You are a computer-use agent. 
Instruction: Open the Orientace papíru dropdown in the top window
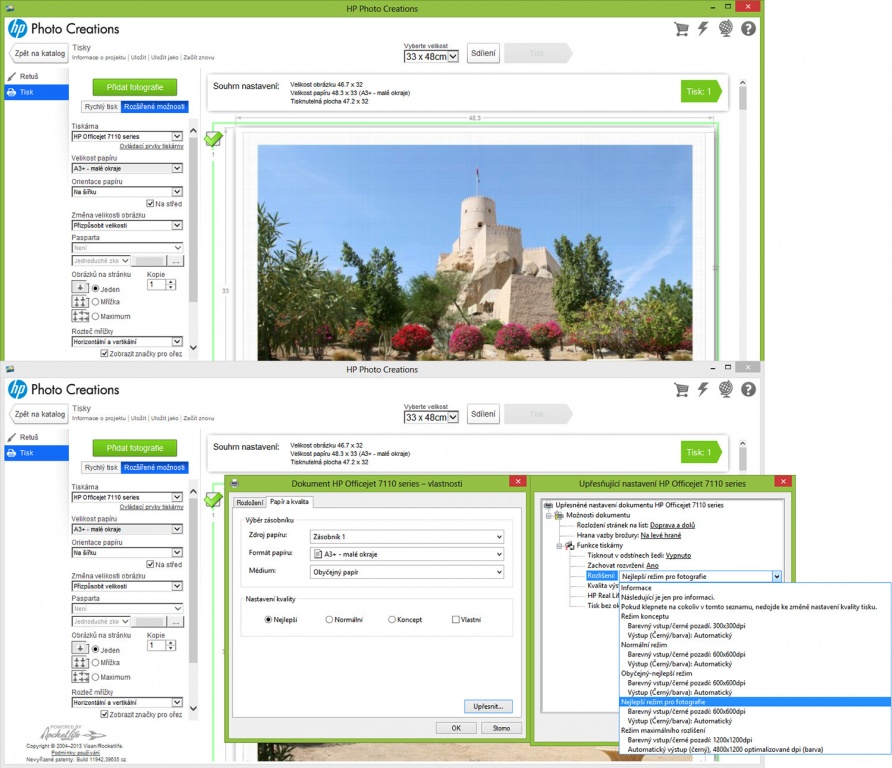click(127, 192)
